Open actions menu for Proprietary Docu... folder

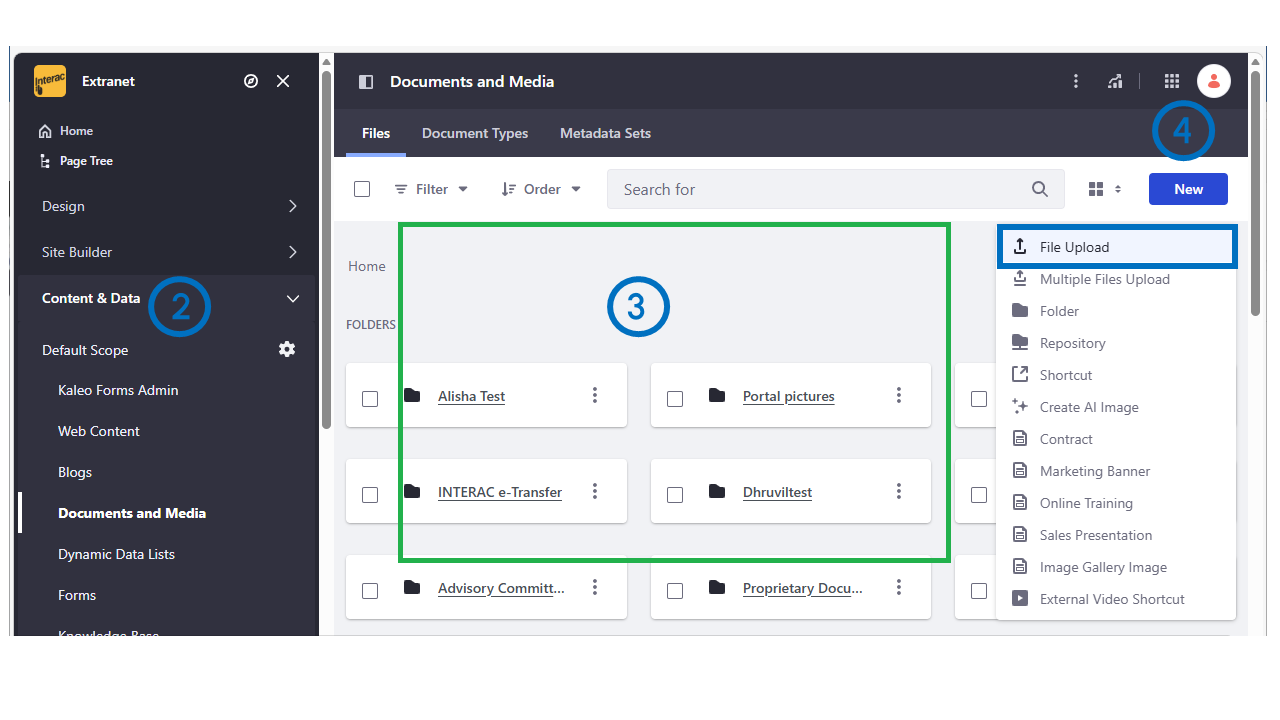[899, 587]
